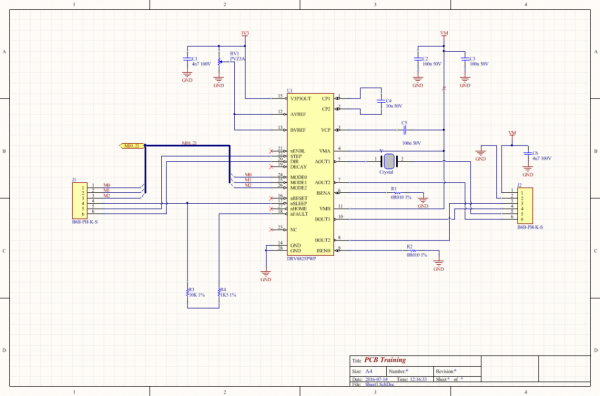600x396 pixels.
Task: Click the 4n7 100V value of C1
Action: pyautogui.click(x=201, y=64)
